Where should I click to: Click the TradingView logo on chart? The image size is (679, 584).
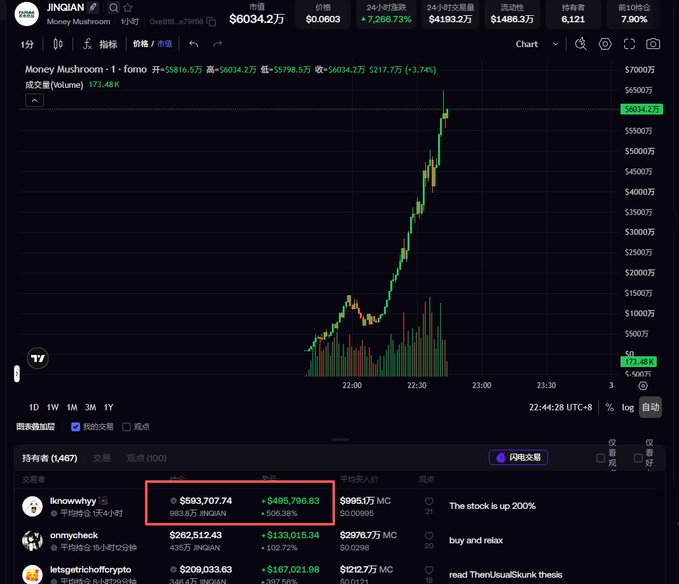(38, 358)
